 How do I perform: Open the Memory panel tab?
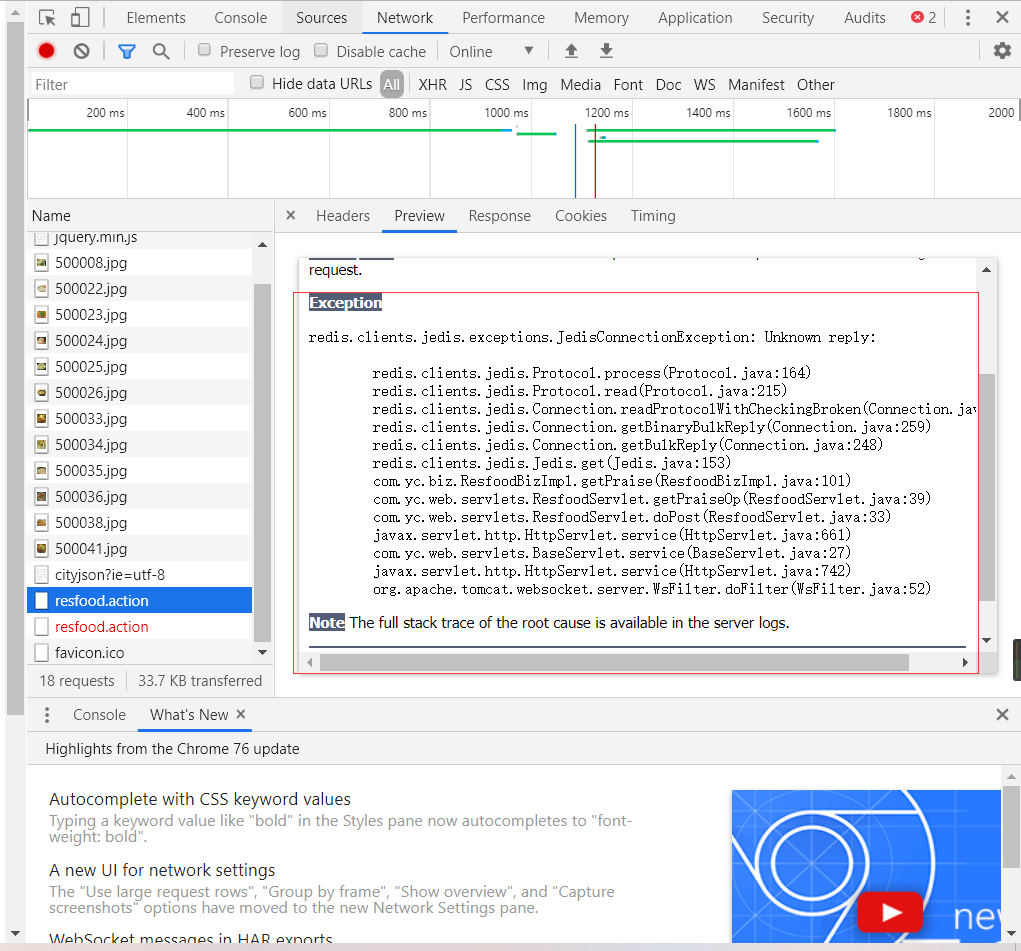601,18
